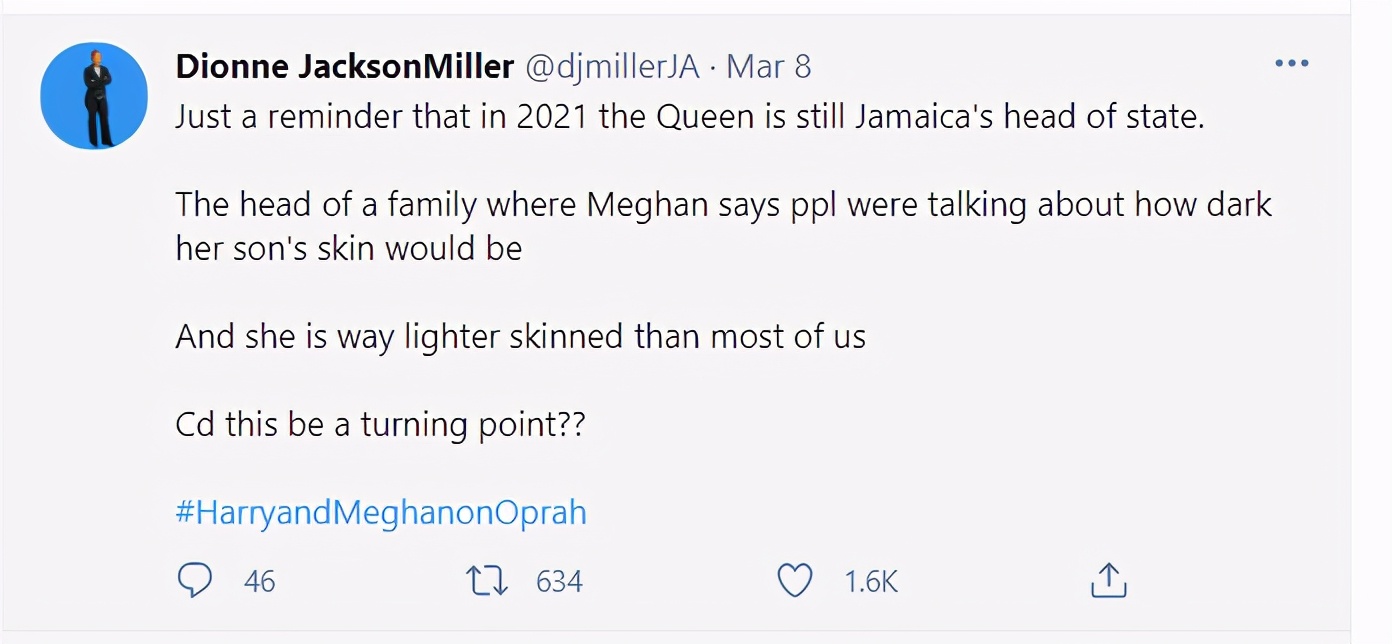1392x644 pixels.
Task: Open the three-dot more options menu
Action: pos(1291,64)
